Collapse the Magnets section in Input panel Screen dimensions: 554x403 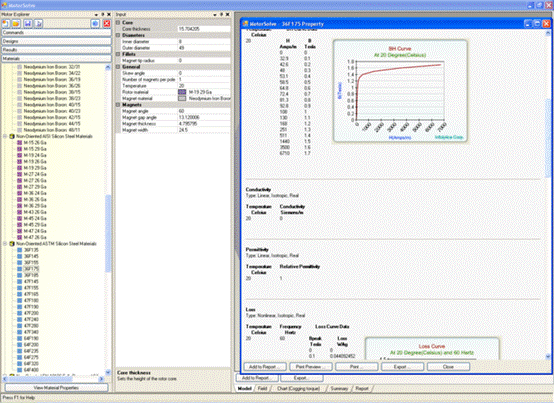tap(118, 105)
